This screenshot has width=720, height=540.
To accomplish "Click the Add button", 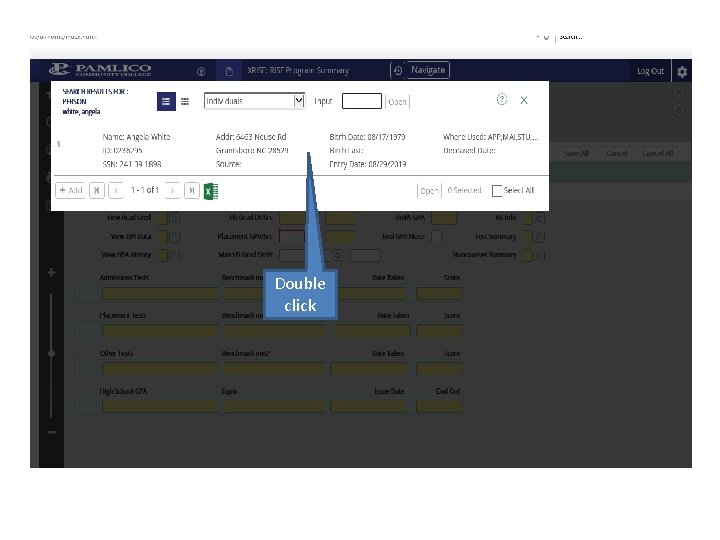I will coord(70,190).
